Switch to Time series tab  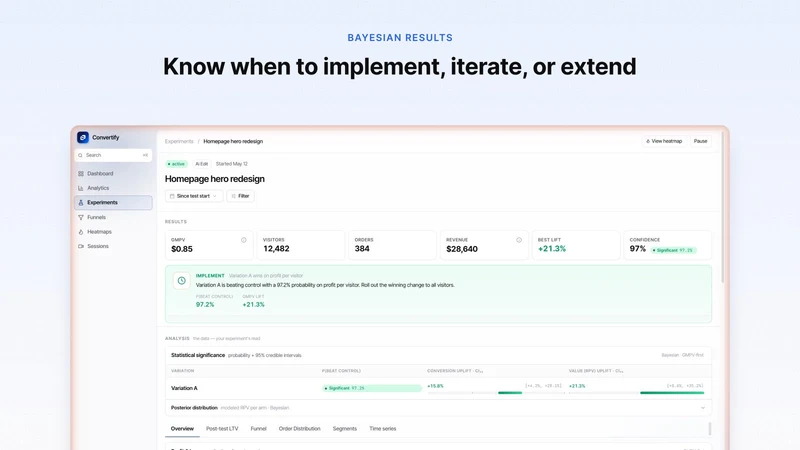(x=383, y=429)
